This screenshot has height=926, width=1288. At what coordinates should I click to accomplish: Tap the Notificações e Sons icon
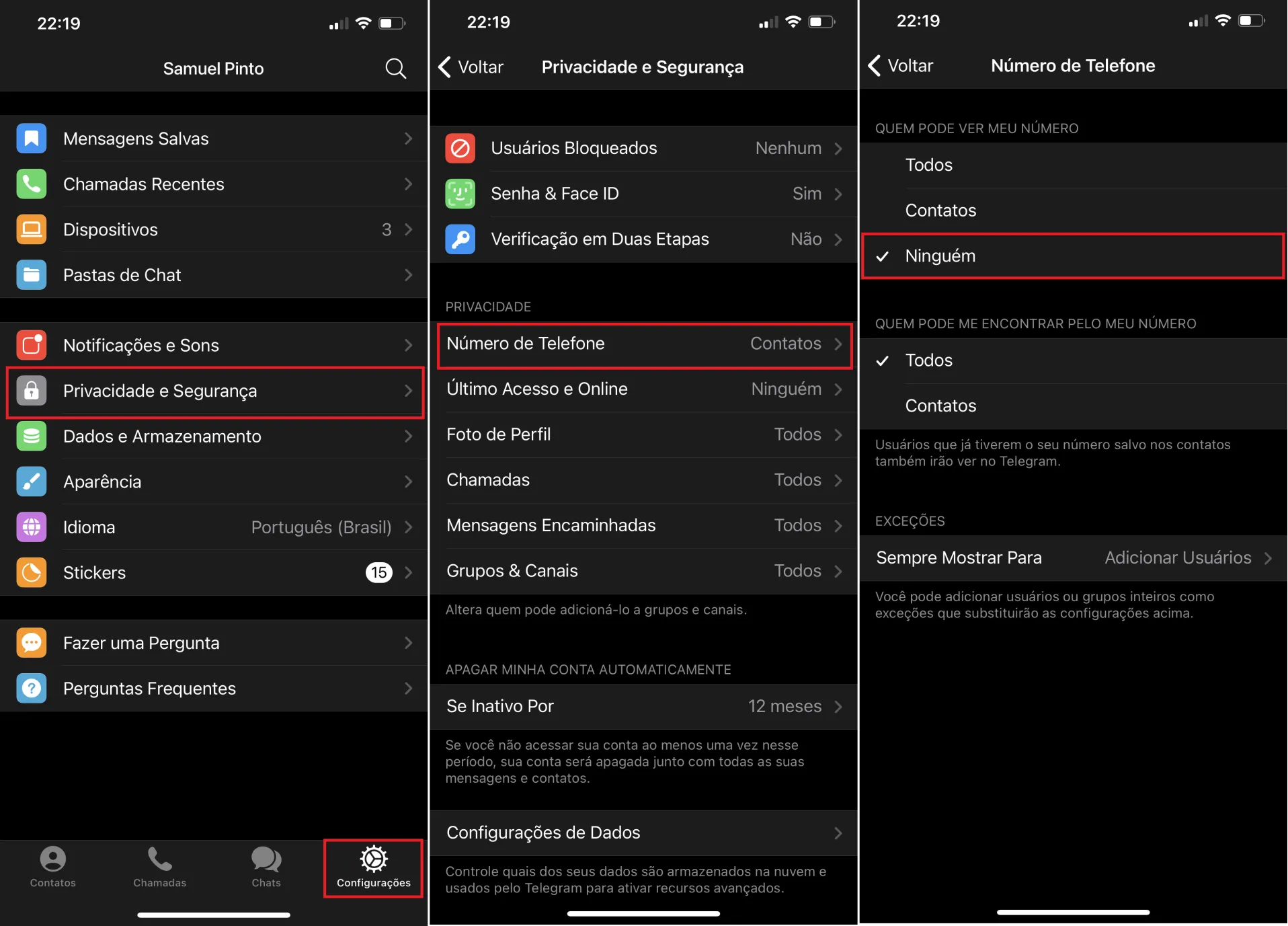pos(32,345)
